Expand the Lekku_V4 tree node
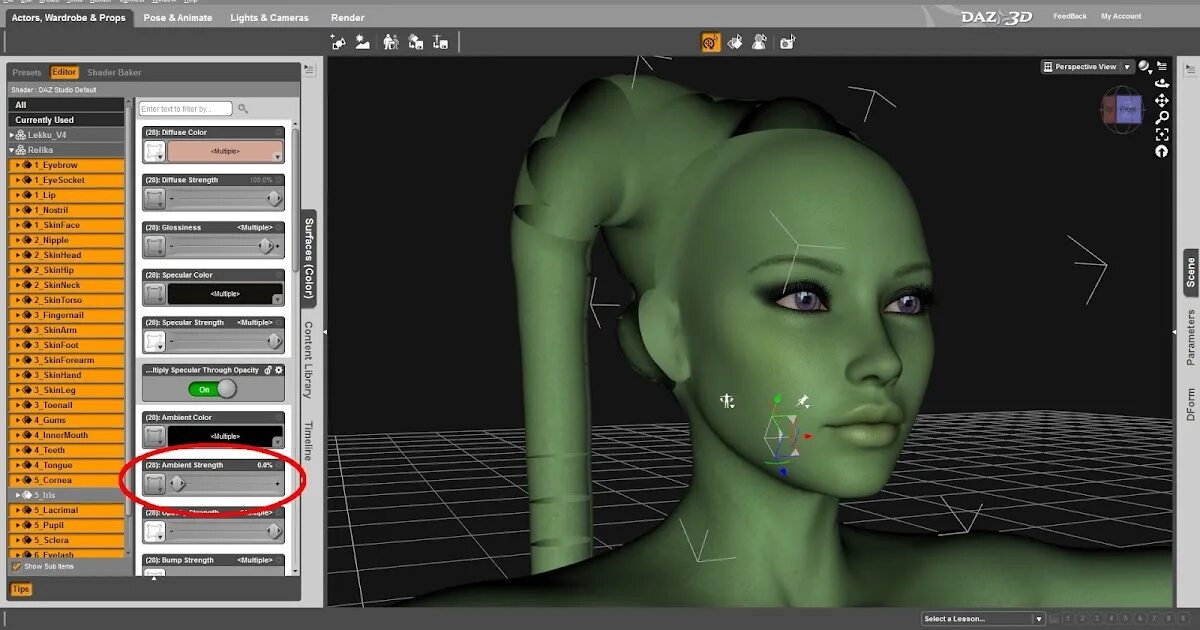 13,135
